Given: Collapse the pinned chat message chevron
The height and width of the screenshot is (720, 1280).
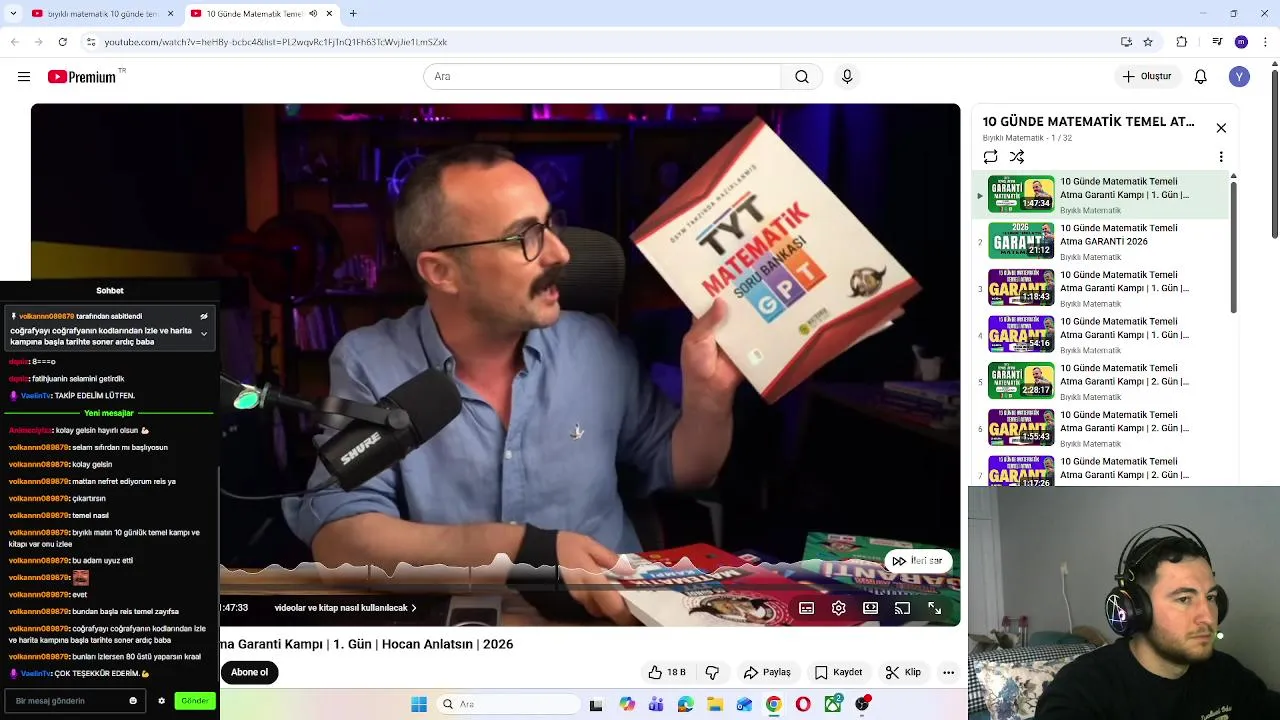Looking at the screenshot, I should coord(204,334).
